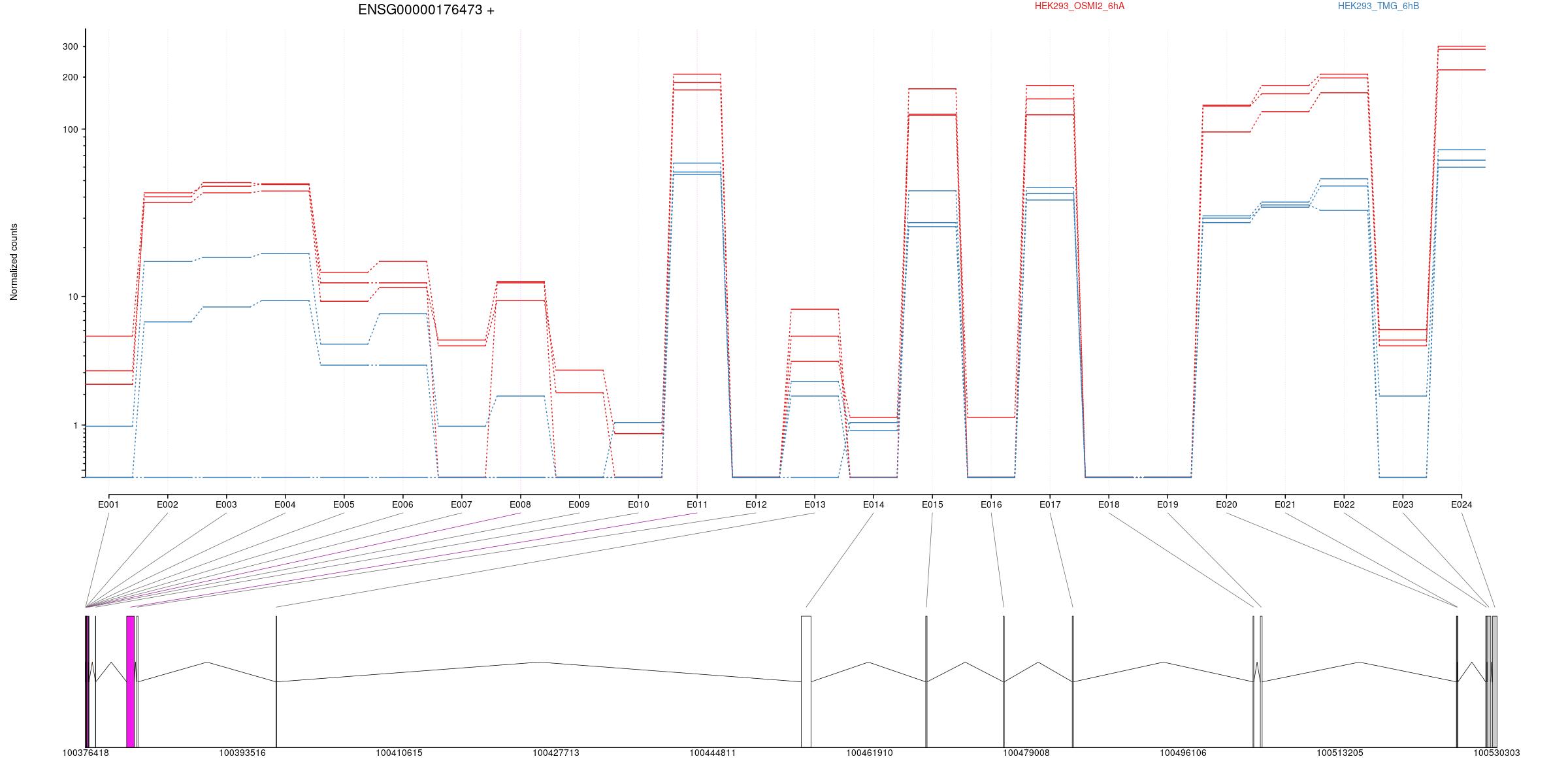Click exon label E015
Screen dimensions: 1568x784
(x=932, y=504)
